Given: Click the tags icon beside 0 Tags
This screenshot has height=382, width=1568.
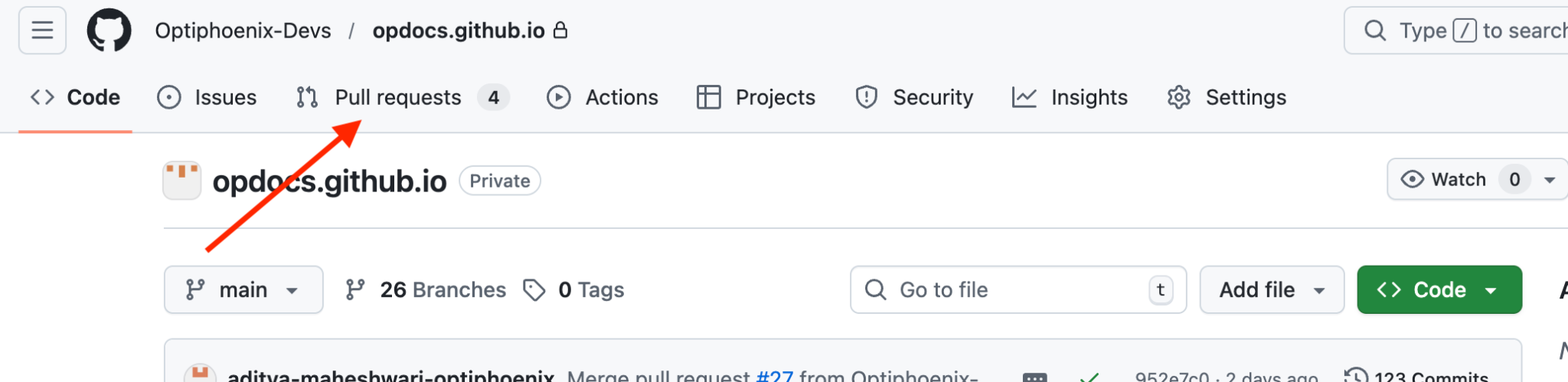Looking at the screenshot, I should pos(534,290).
